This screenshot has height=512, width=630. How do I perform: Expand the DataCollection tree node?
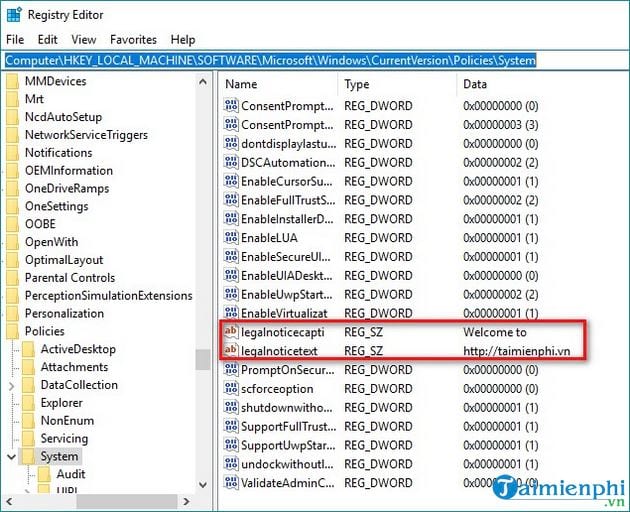[x=11, y=385]
